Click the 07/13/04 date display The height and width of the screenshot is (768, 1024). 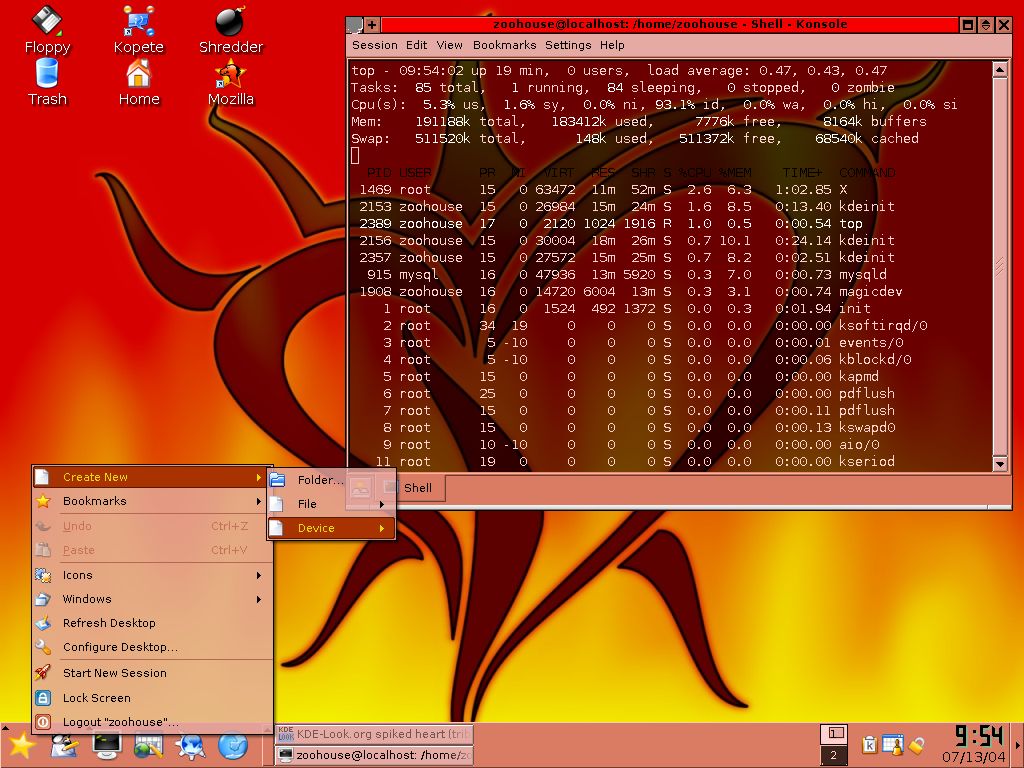[x=973, y=758]
